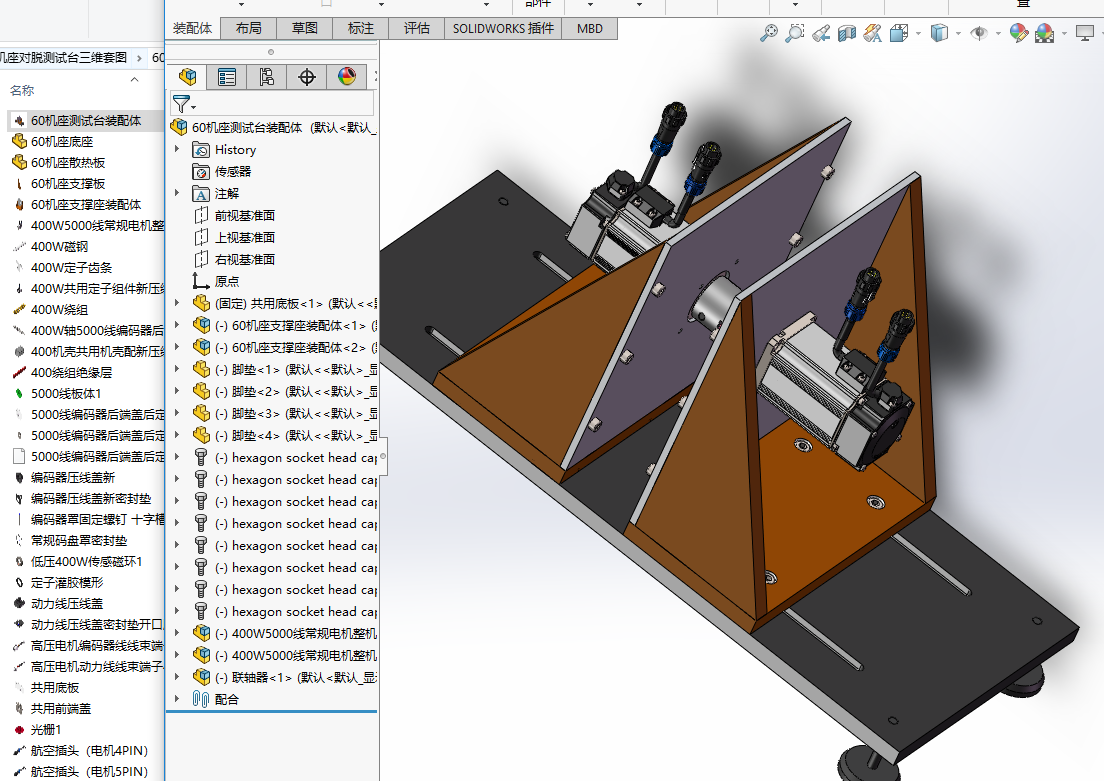Open the ConfigurationManager tab
1104x781 pixels.
click(x=266, y=77)
